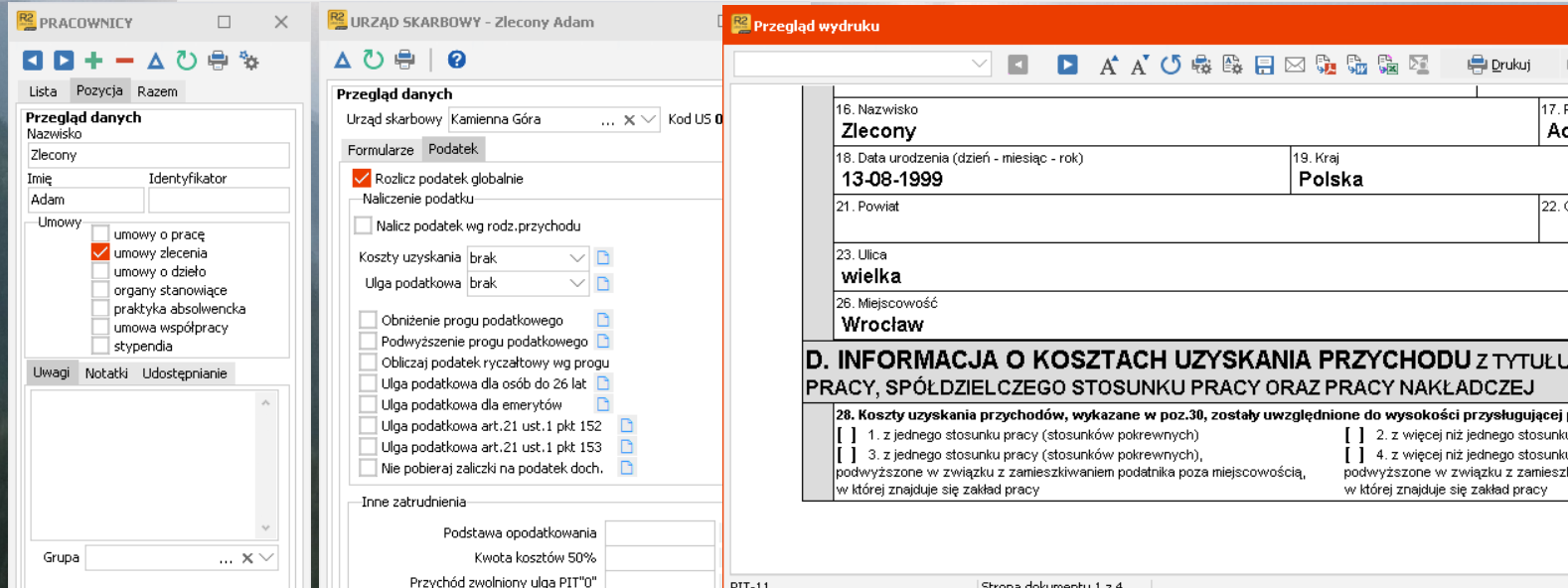Click the save diskette icon in preview

pos(1264,66)
